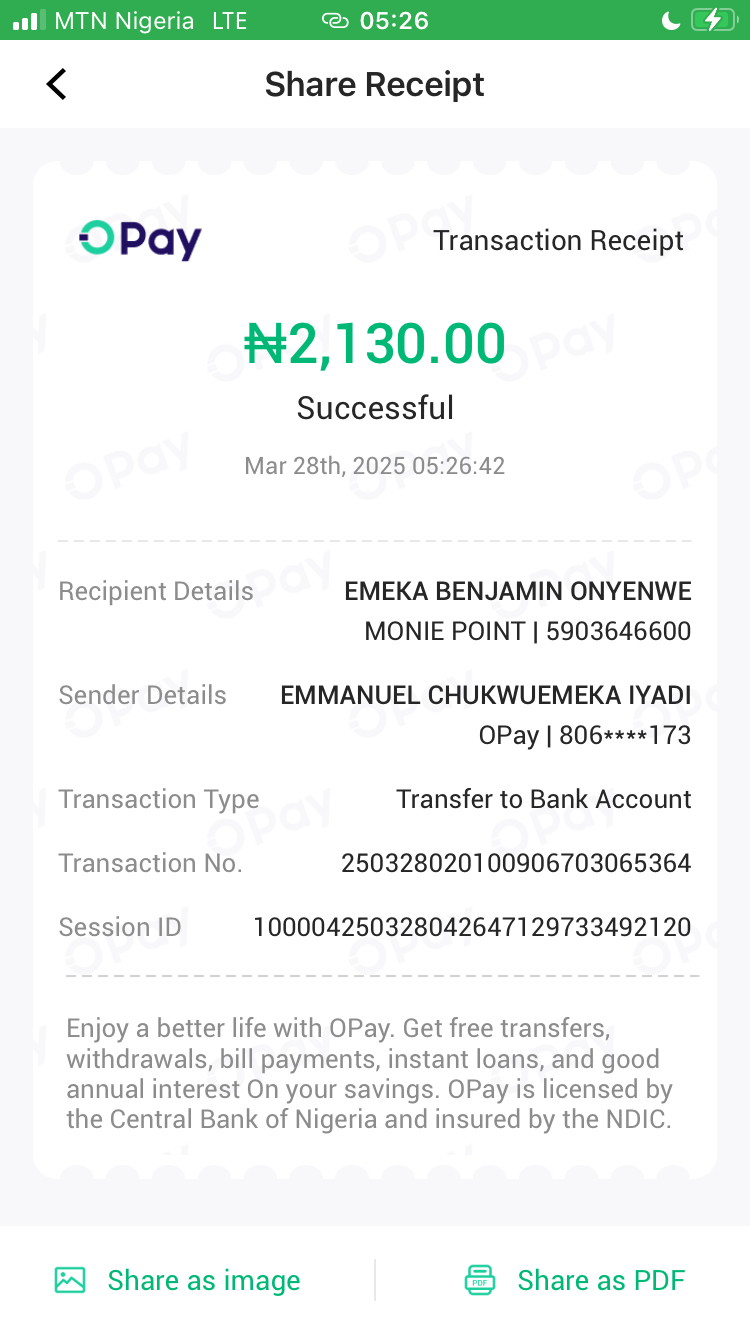The width and height of the screenshot is (750, 1334).
Task: Select the Transaction No. value
Action: (516, 863)
